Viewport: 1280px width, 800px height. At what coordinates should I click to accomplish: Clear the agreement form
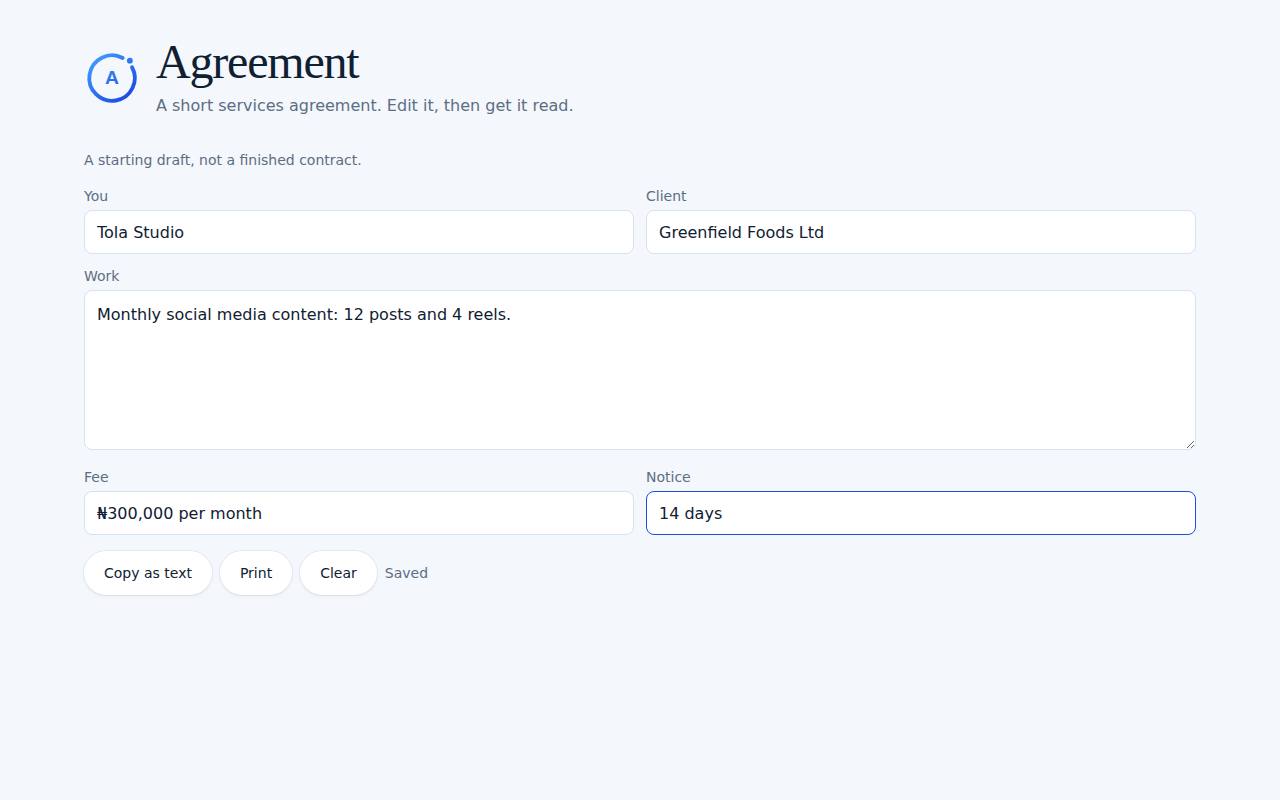(338, 573)
